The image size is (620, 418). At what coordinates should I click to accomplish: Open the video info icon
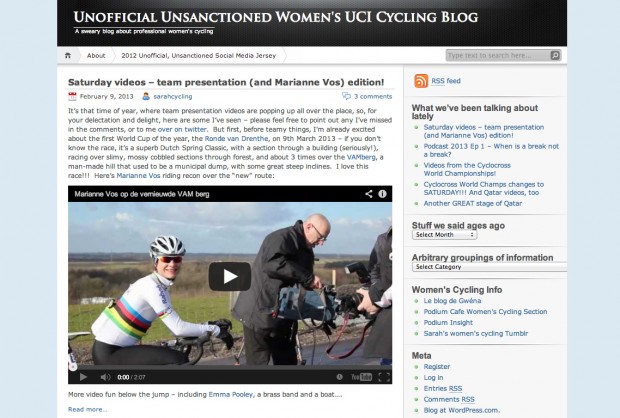coord(382,194)
